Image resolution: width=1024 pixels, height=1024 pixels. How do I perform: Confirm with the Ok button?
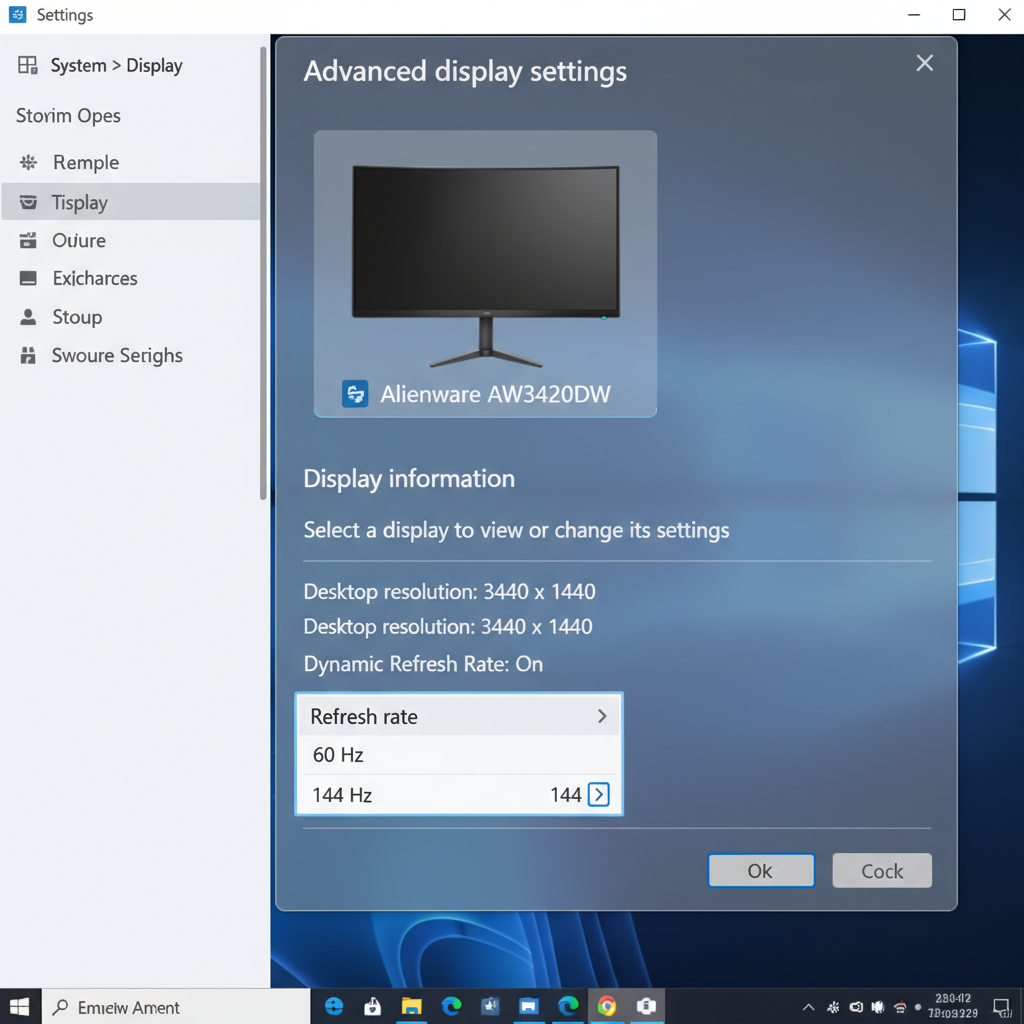[761, 871]
